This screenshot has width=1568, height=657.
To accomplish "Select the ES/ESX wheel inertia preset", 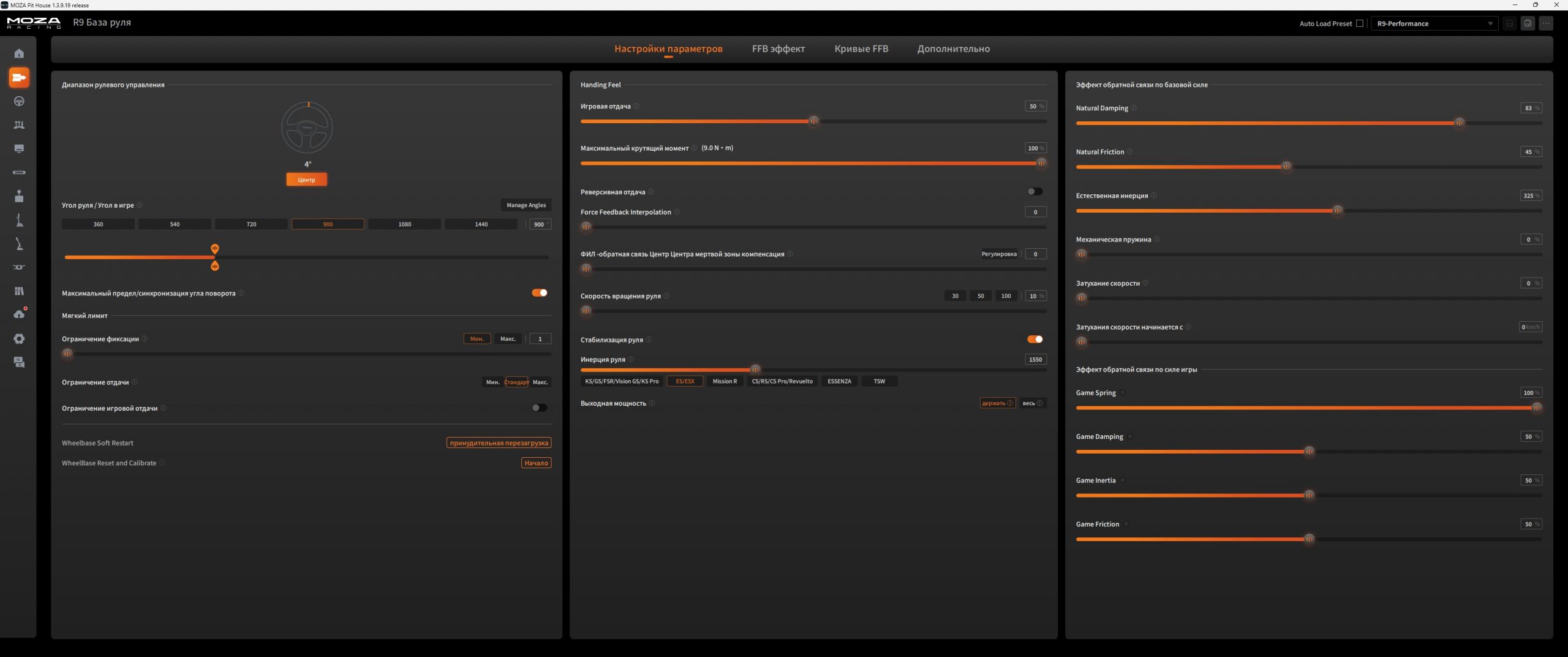I will point(685,381).
